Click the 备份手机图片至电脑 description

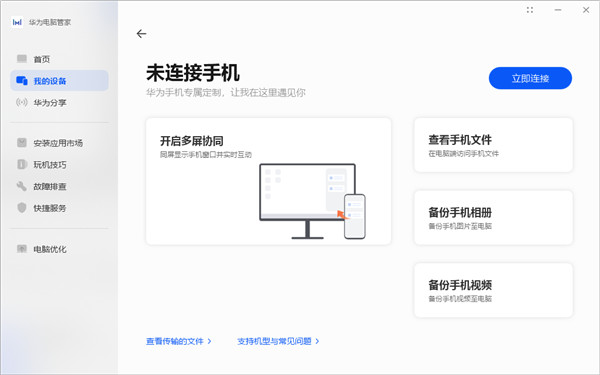460,226
